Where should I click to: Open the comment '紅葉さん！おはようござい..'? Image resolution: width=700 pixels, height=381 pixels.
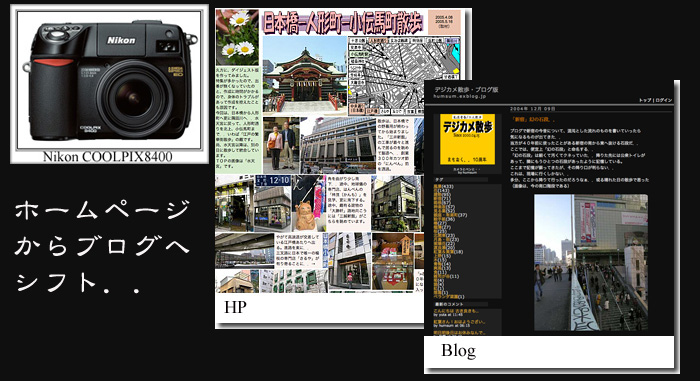click(x=459, y=322)
